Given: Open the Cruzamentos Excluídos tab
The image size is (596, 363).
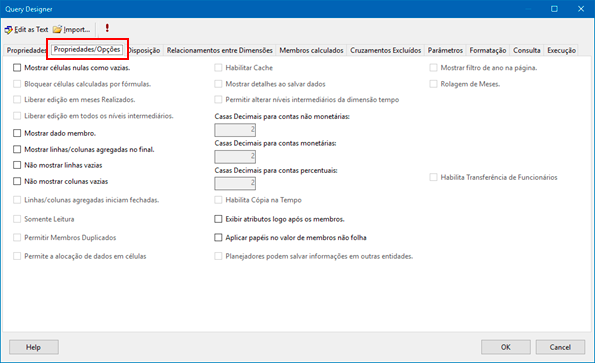Looking at the screenshot, I should 385,50.
